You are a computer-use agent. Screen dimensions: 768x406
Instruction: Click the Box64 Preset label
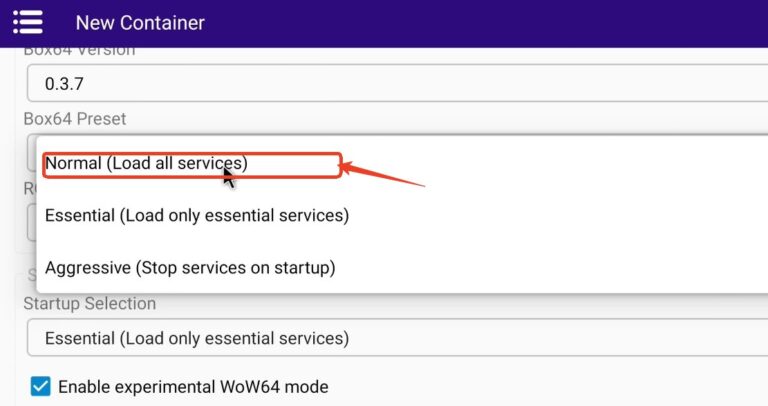[x=75, y=119]
